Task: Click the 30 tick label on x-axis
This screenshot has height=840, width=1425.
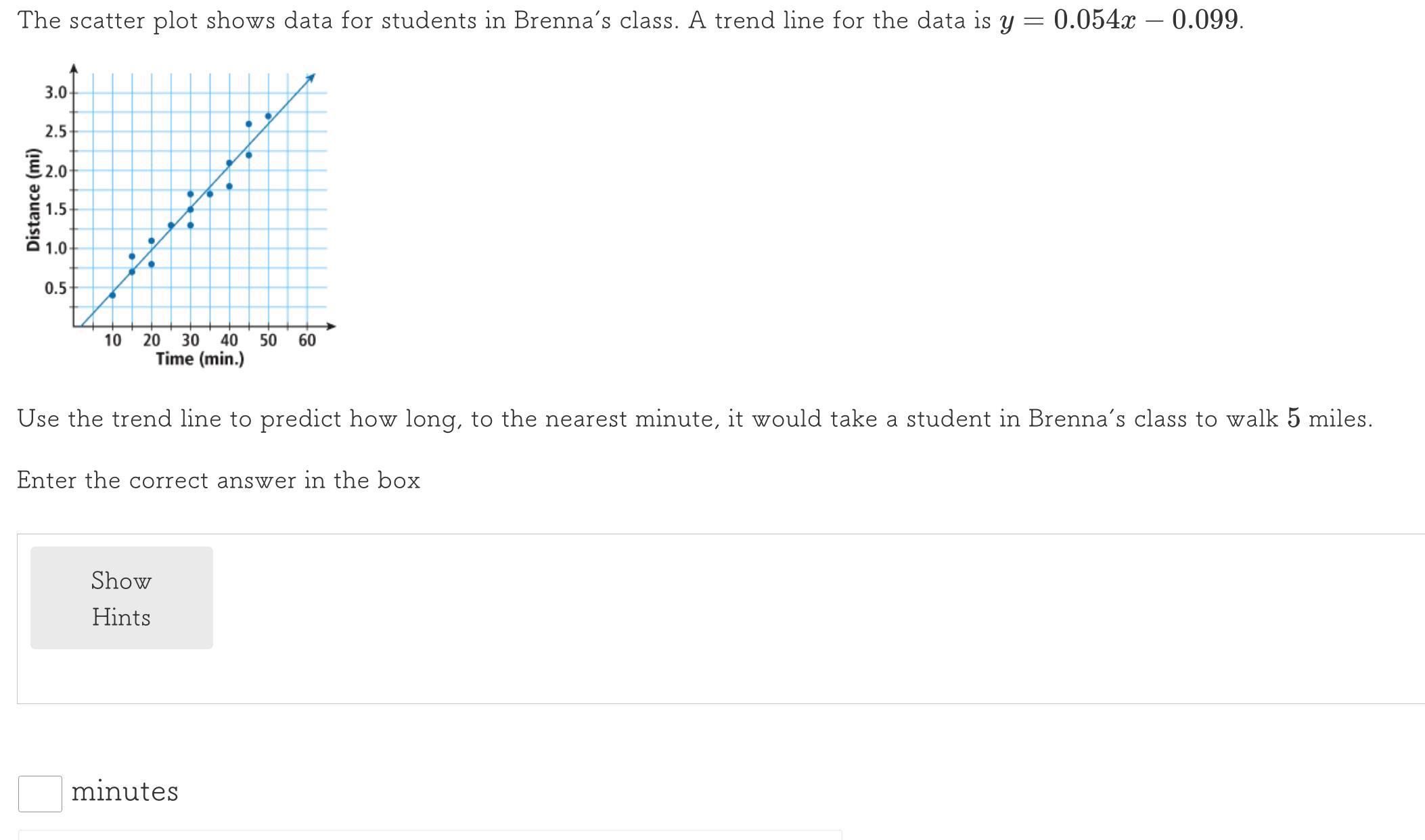Action: [x=190, y=340]
